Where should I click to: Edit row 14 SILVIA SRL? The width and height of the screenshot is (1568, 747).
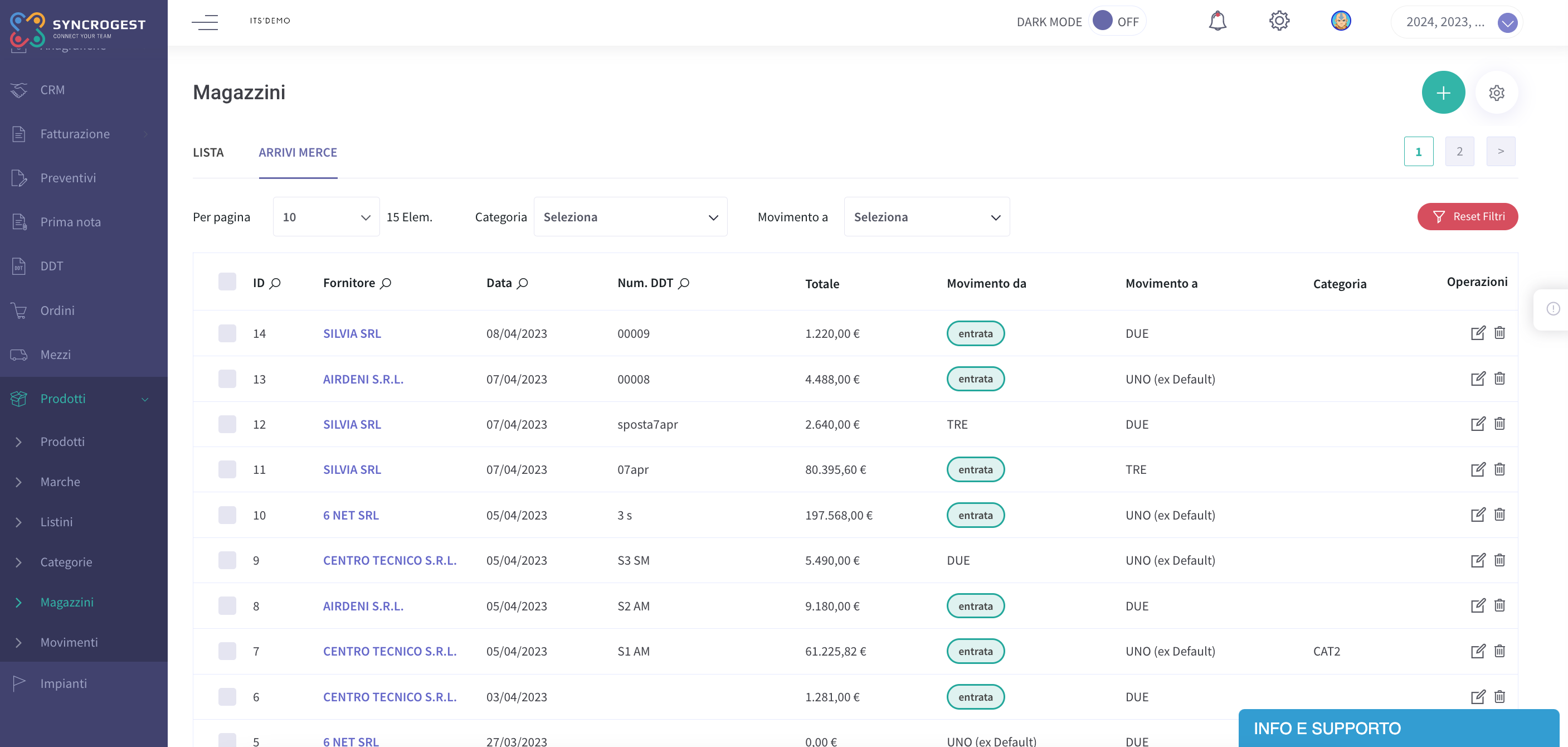tap(1478, 333)
